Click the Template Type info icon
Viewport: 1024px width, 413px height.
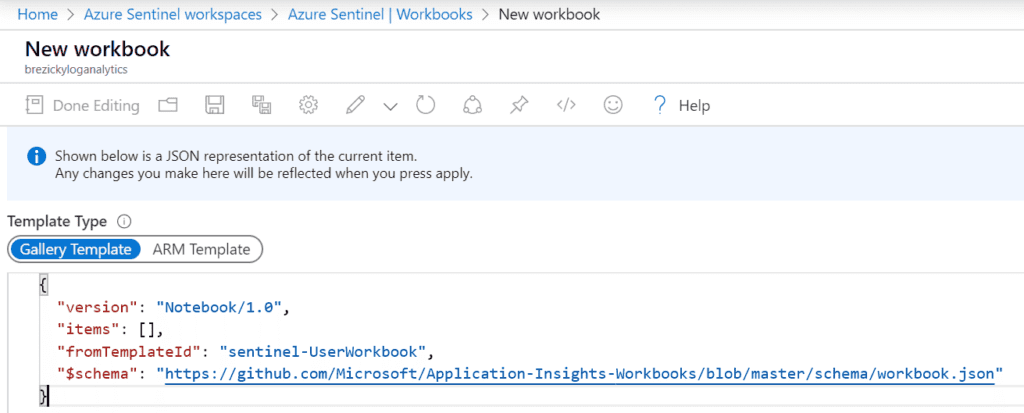(123, 222)
